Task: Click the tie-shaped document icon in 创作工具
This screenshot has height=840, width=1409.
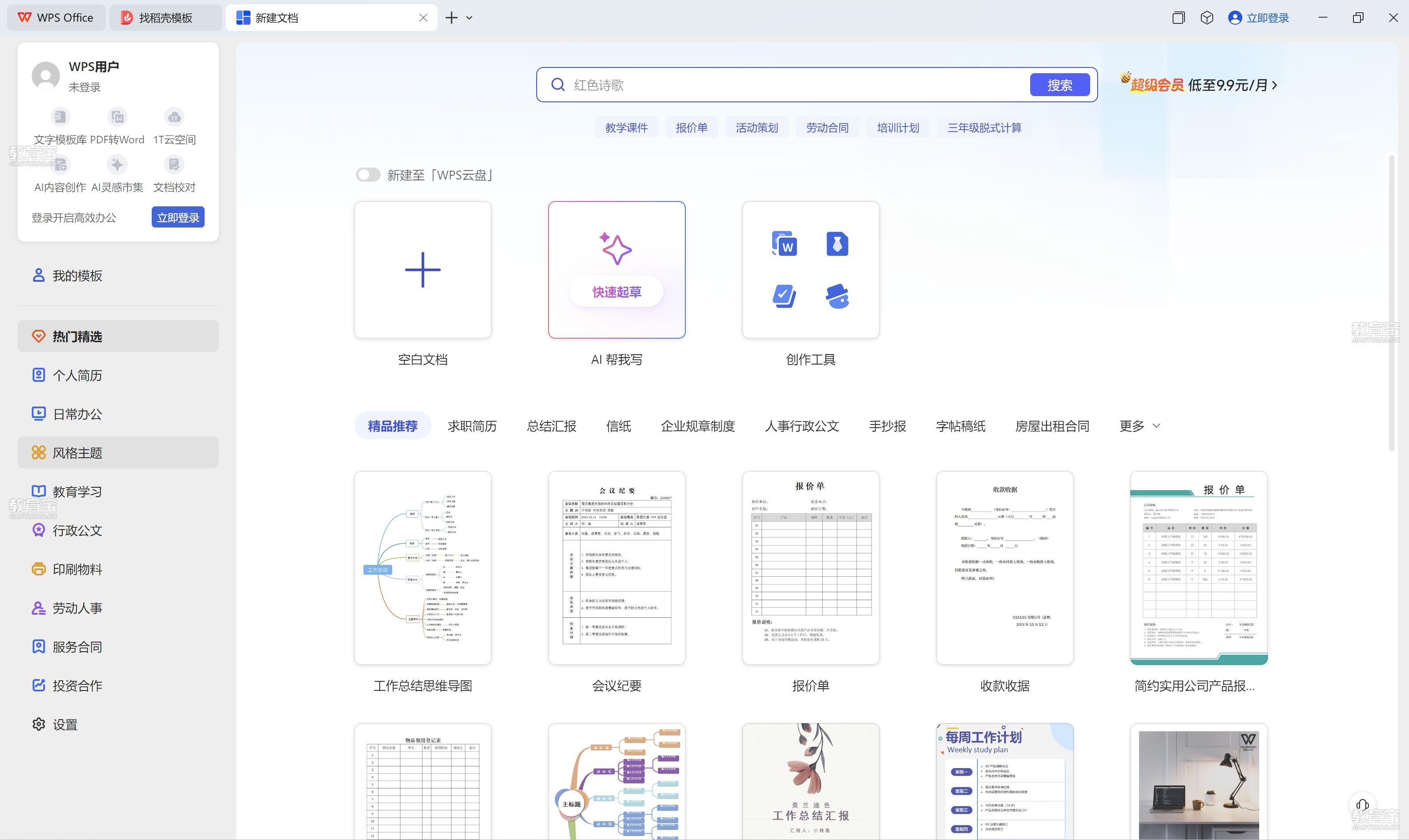Action: click(x=837, y=244)
